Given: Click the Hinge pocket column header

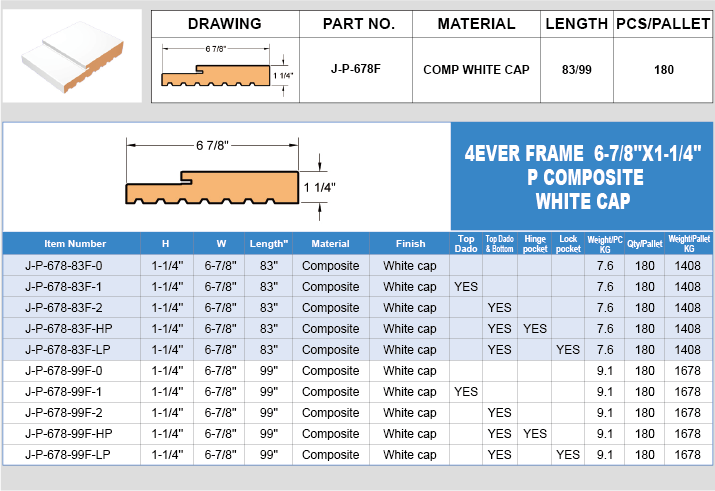Looking at the screenshot, I should pos(534,243).
